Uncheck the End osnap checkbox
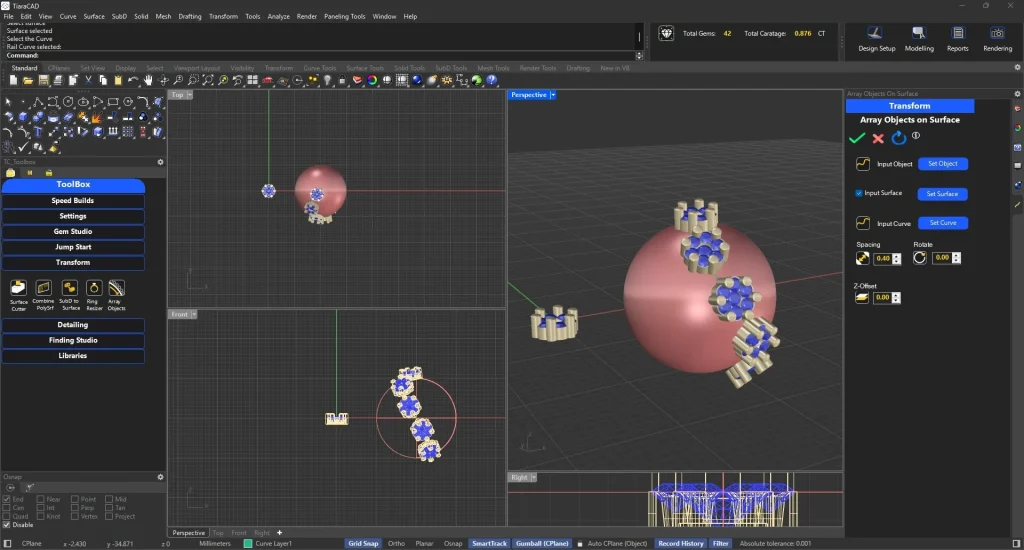This screenshot has height=550, width=1024. click(x=8, y=499)
